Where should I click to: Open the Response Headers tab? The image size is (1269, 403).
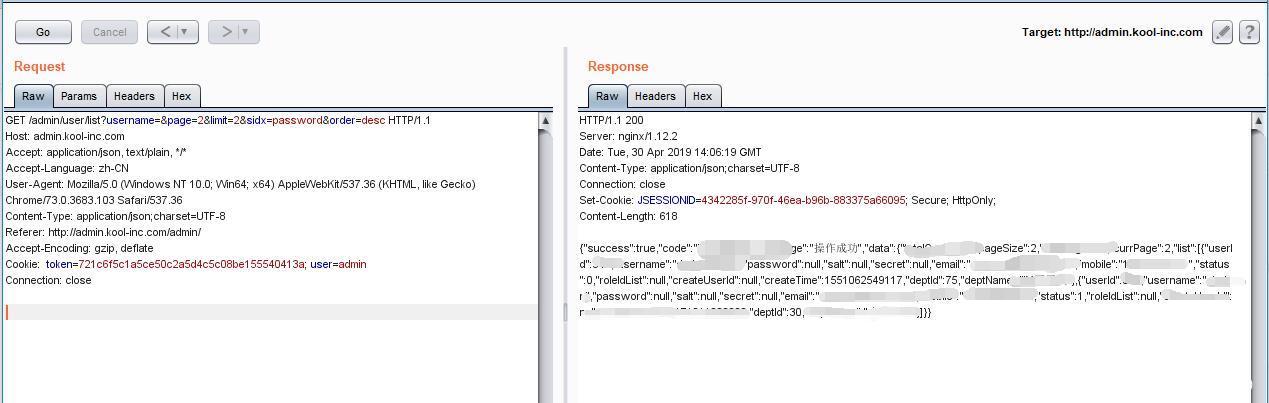coord(655,96)
